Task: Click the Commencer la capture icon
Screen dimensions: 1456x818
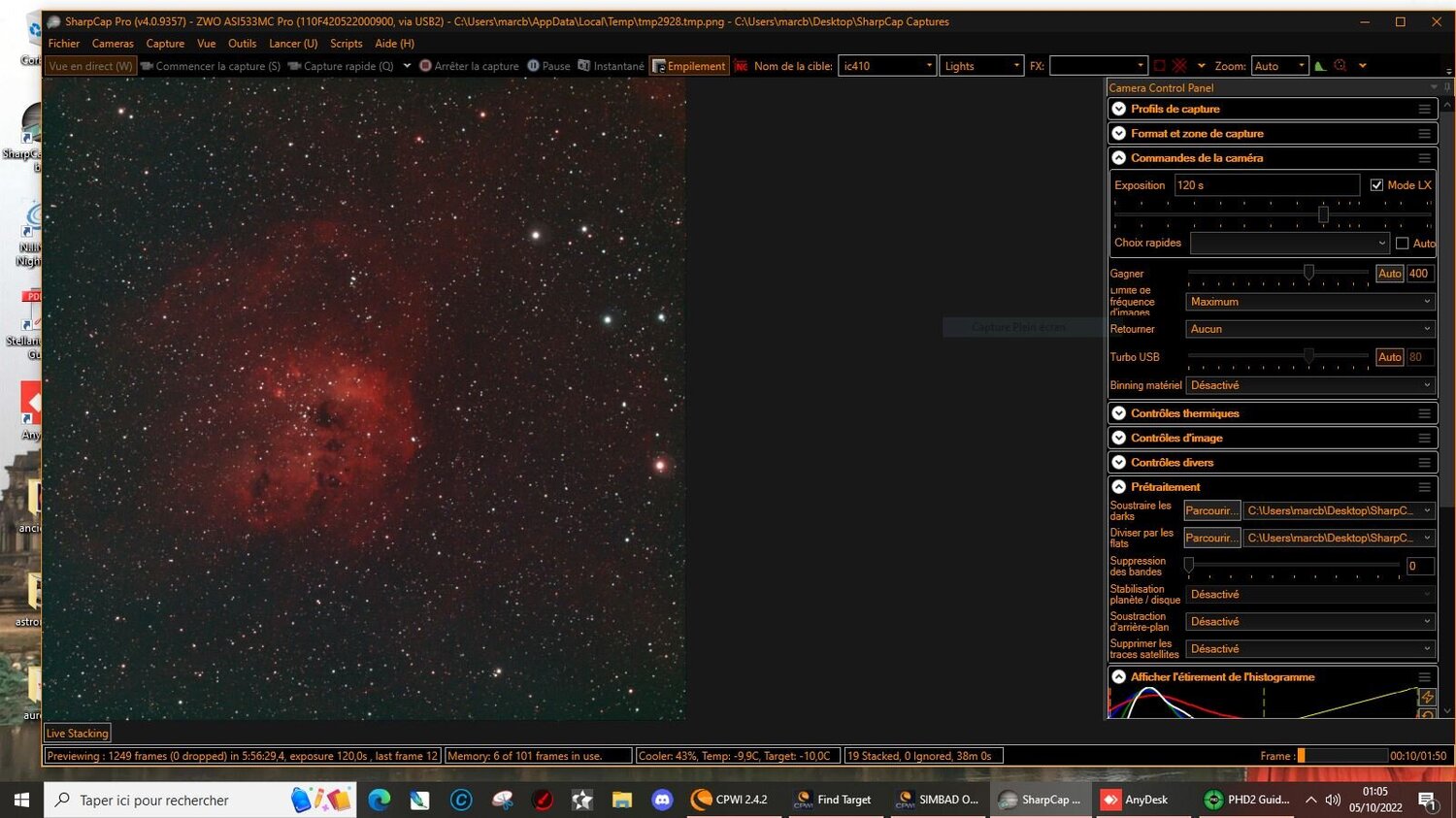Action: click(146, 65)
